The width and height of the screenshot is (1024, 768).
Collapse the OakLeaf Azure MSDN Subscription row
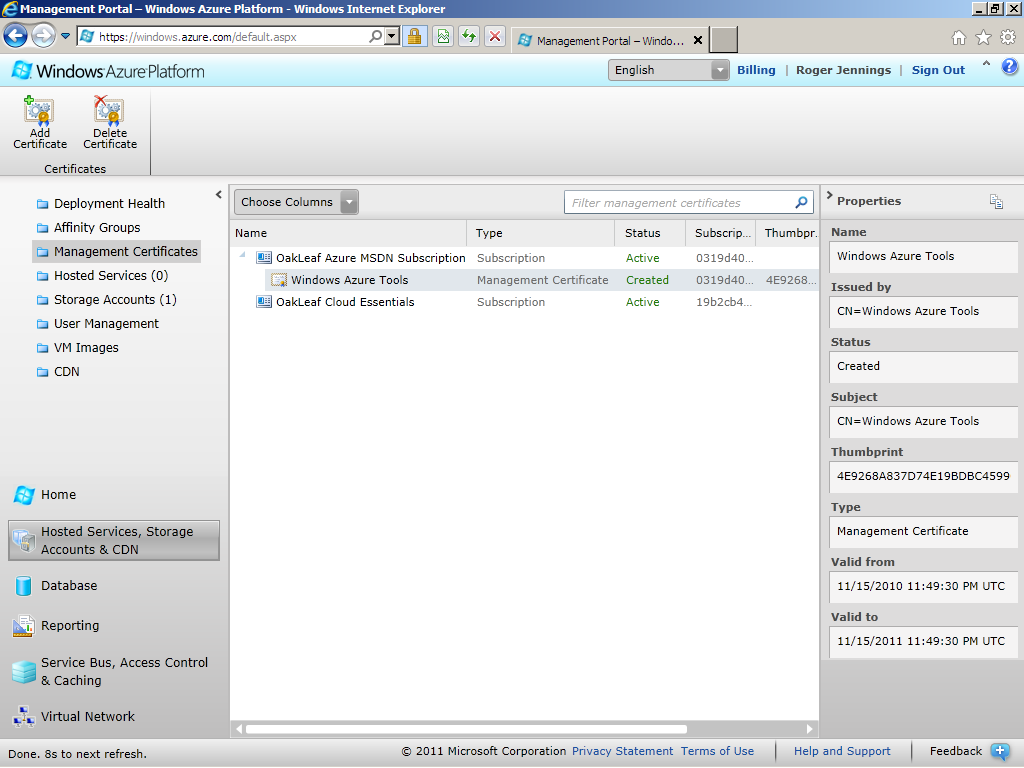[x=242, y=255]
